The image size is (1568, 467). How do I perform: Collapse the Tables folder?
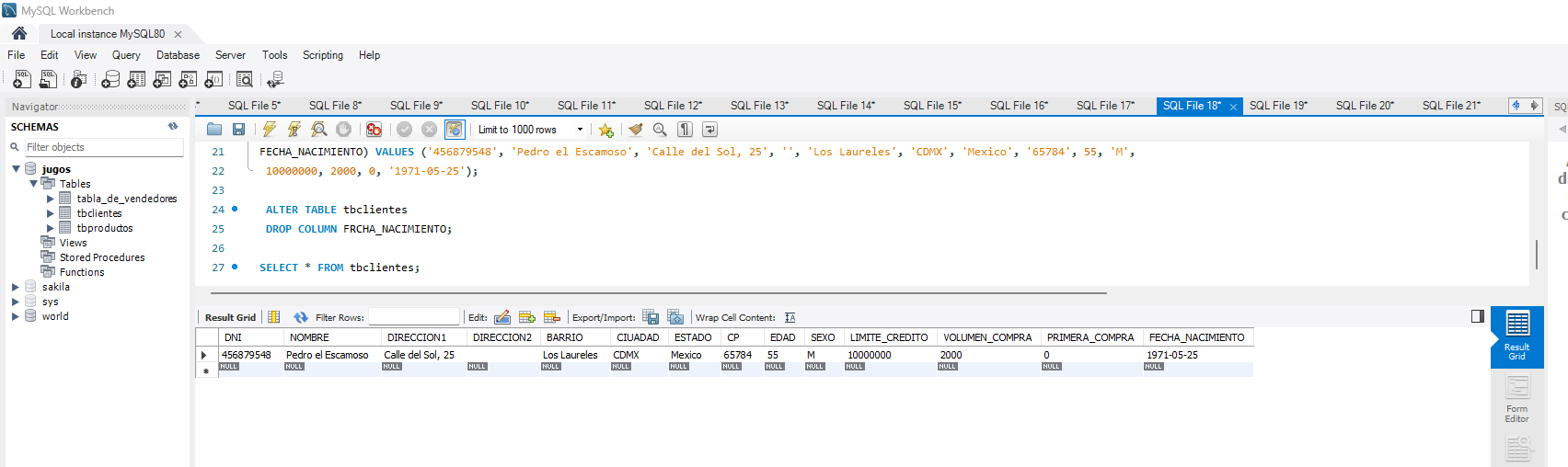(33, 184)
